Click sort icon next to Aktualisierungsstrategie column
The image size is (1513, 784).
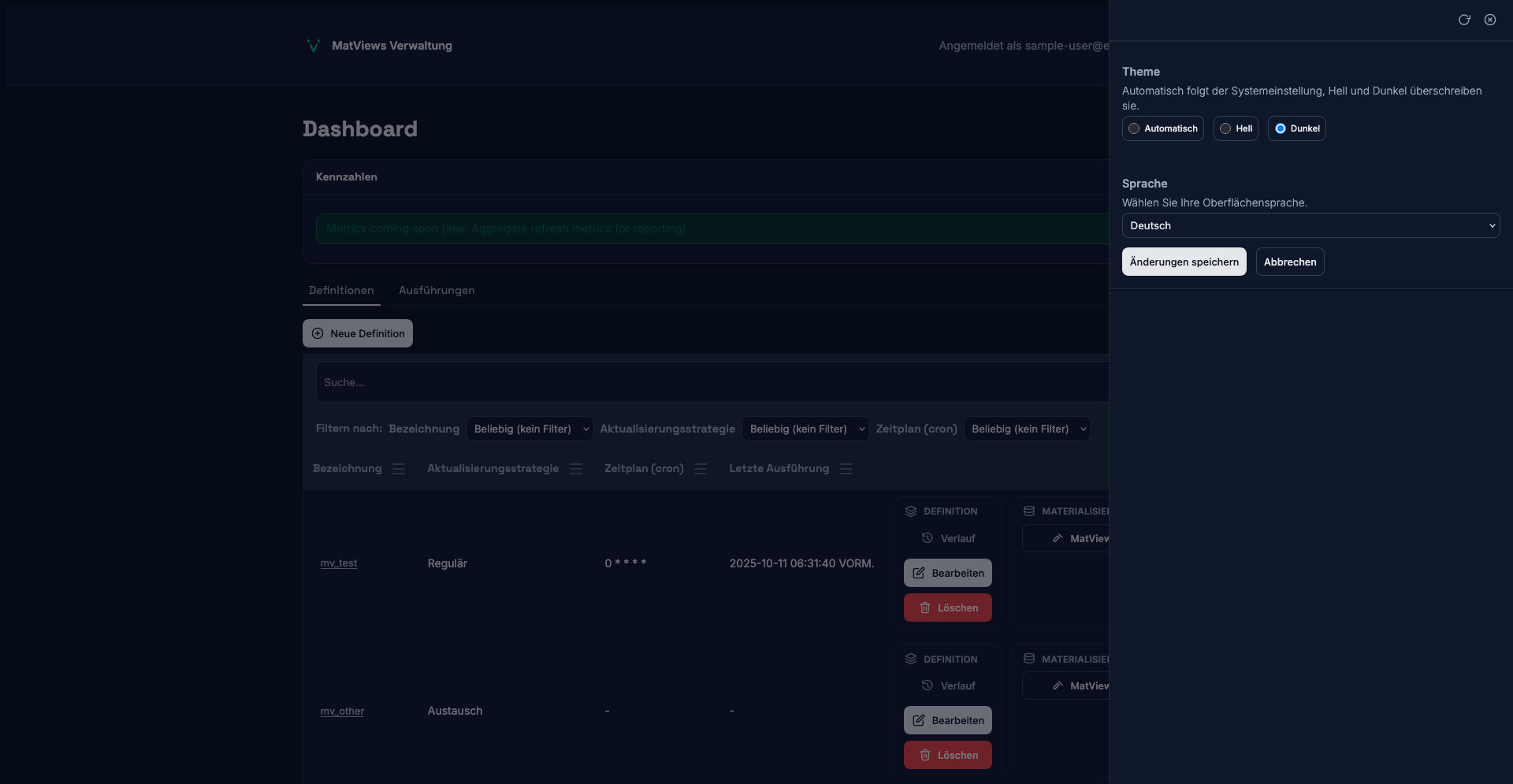coord(576,469)
